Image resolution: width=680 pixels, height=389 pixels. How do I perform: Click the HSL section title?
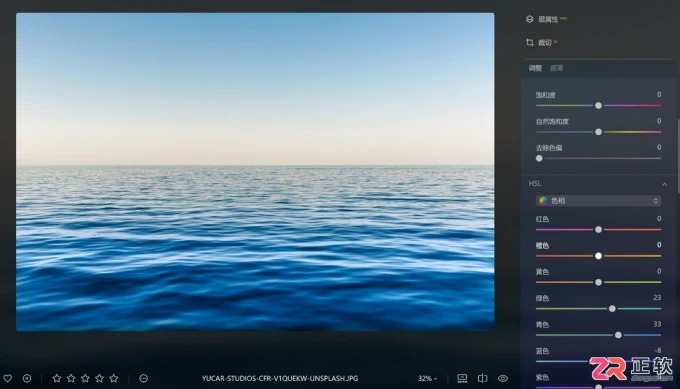point(535,183)
